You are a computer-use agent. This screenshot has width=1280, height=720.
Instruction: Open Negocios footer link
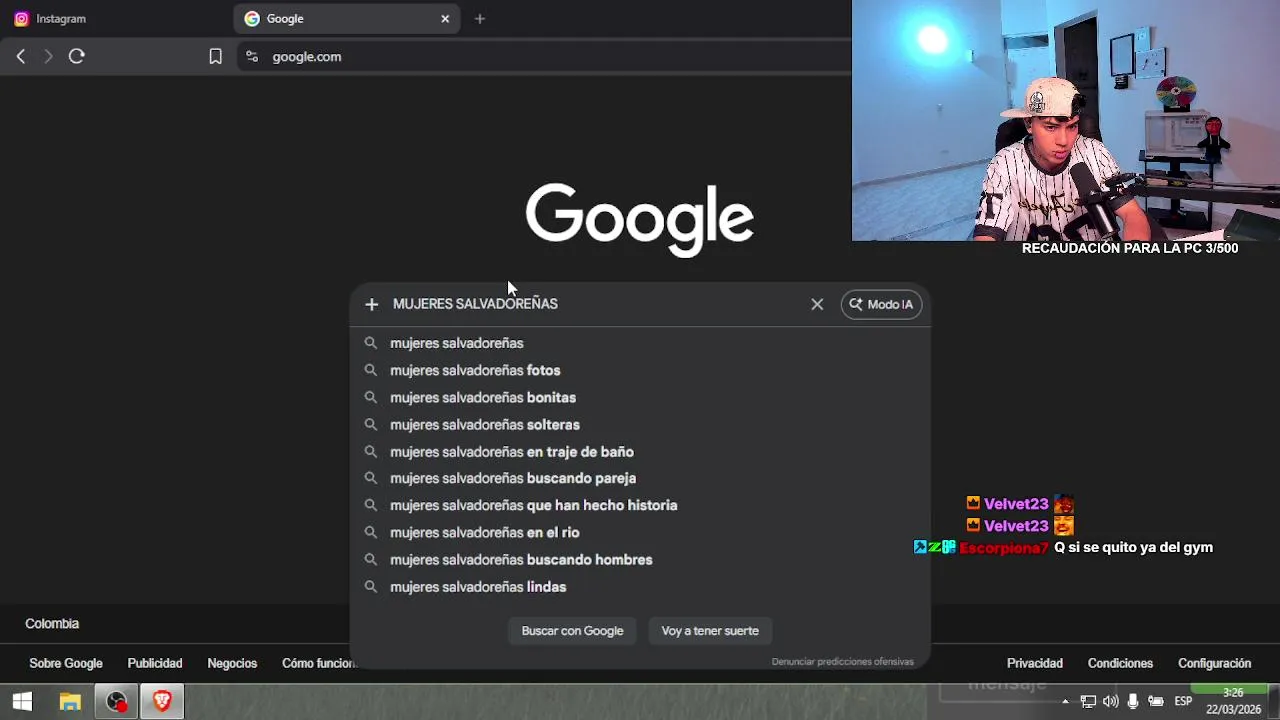[232, 663]
